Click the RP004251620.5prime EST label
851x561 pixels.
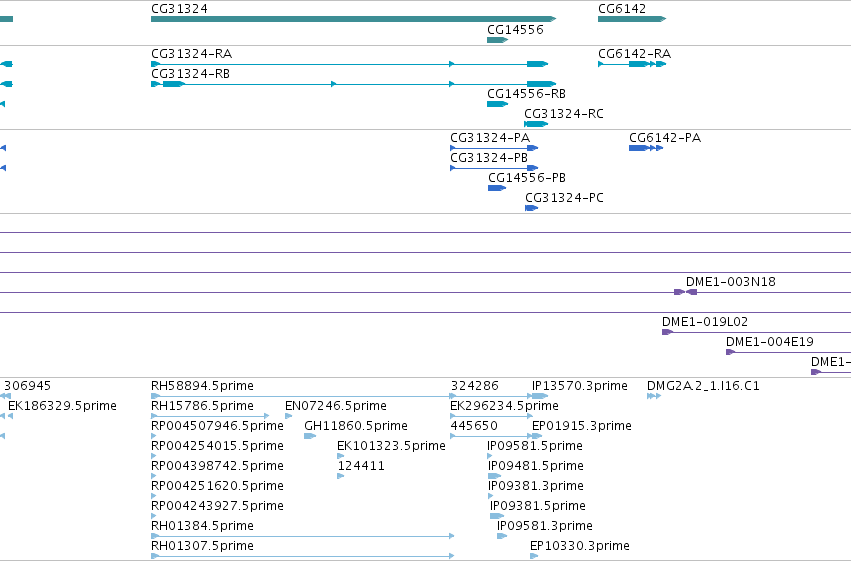[x=217, y=486]
